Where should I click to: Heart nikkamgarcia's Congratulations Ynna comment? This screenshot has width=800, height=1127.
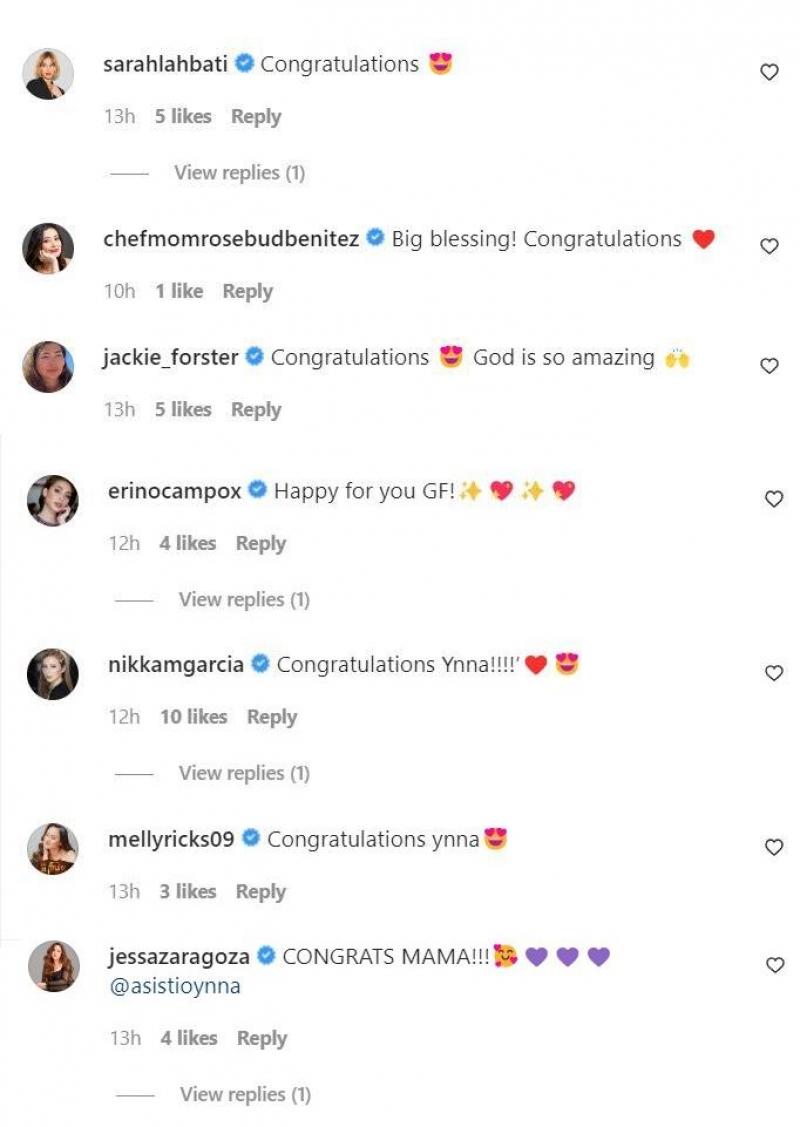point(773,673)
